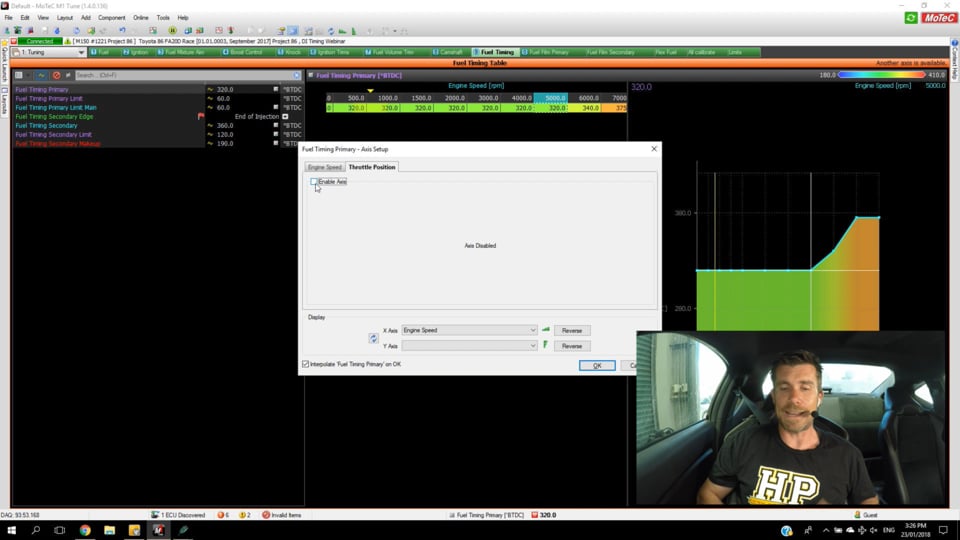
Task: Open the File menu
Action: [9, 18]
